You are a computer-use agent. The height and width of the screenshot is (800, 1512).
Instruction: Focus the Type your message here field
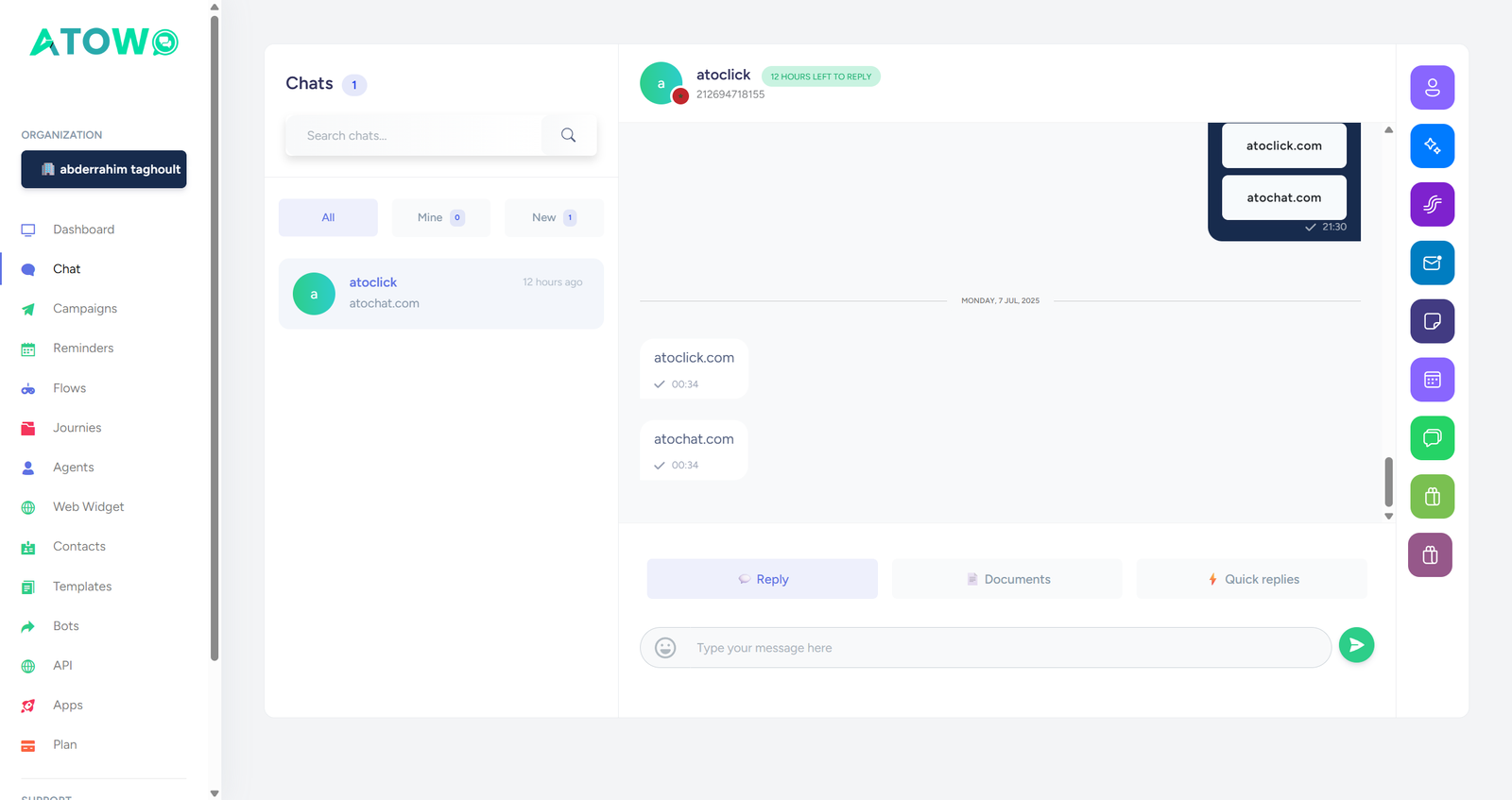pos(1002,648)
